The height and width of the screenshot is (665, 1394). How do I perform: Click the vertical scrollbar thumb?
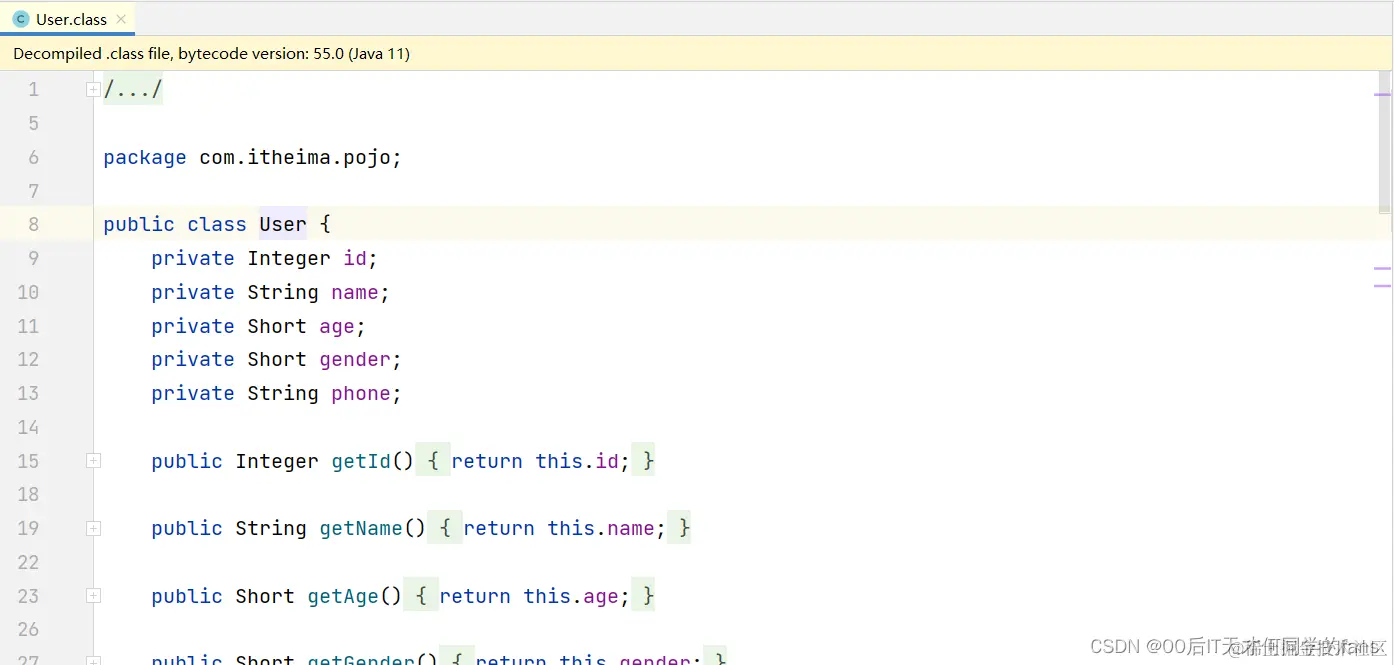(x=1385, y=142)
